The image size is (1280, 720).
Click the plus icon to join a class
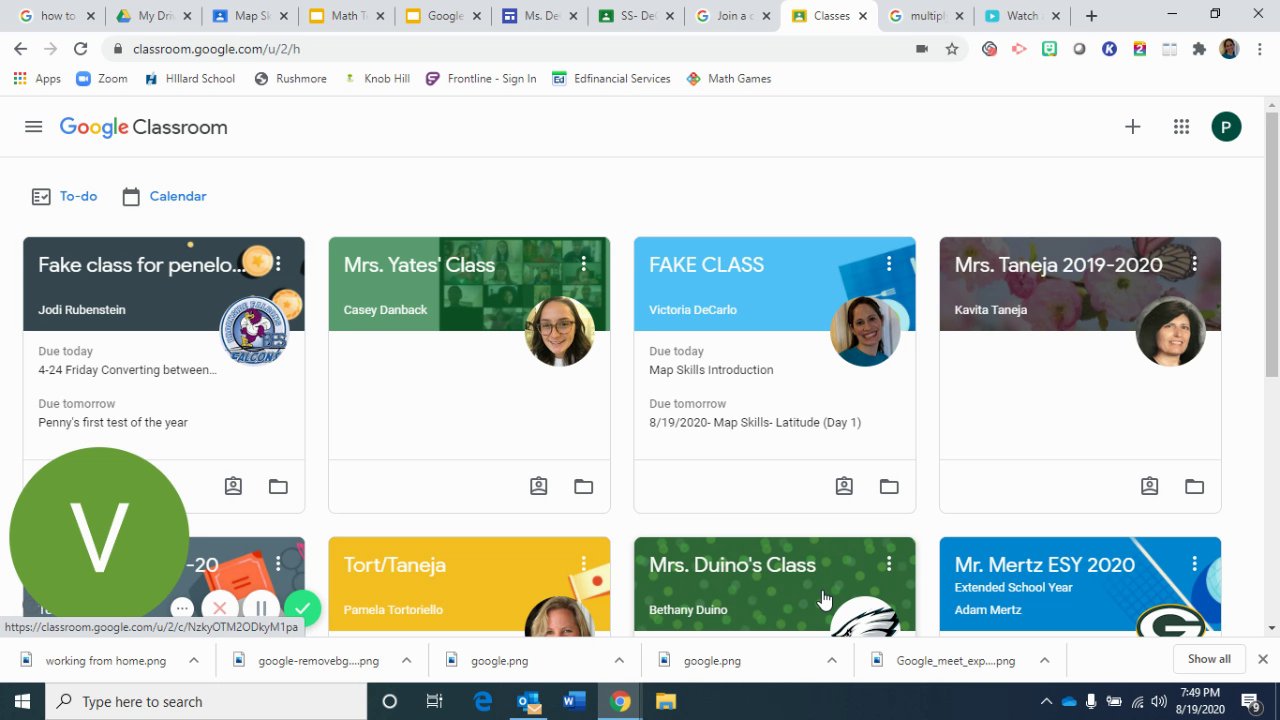[1132, 127]
